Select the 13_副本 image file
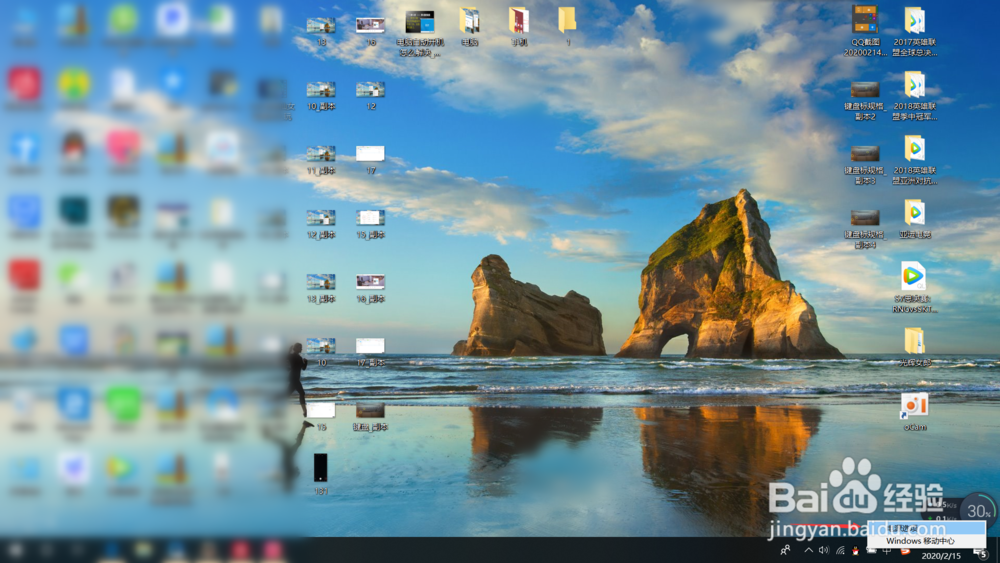This screenshot has width=1000, height=563. (321, 288)
